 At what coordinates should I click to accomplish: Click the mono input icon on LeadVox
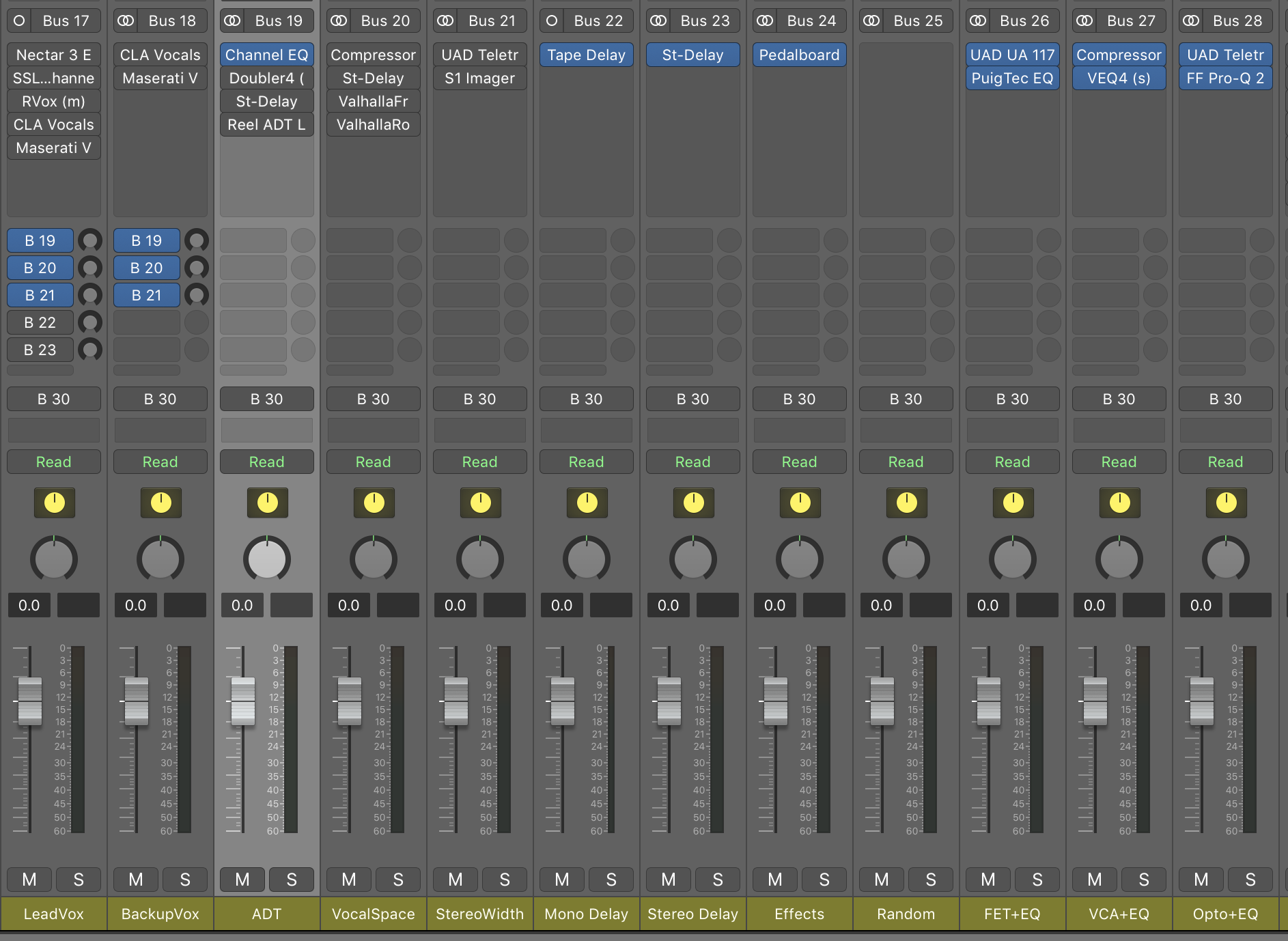click(x=20, y=21)
